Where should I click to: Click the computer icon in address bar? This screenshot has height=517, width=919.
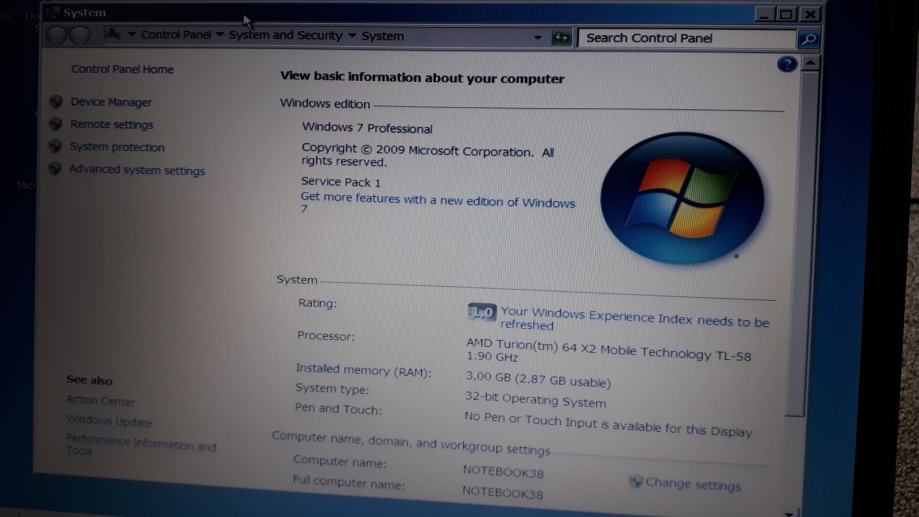click(113, 35)
